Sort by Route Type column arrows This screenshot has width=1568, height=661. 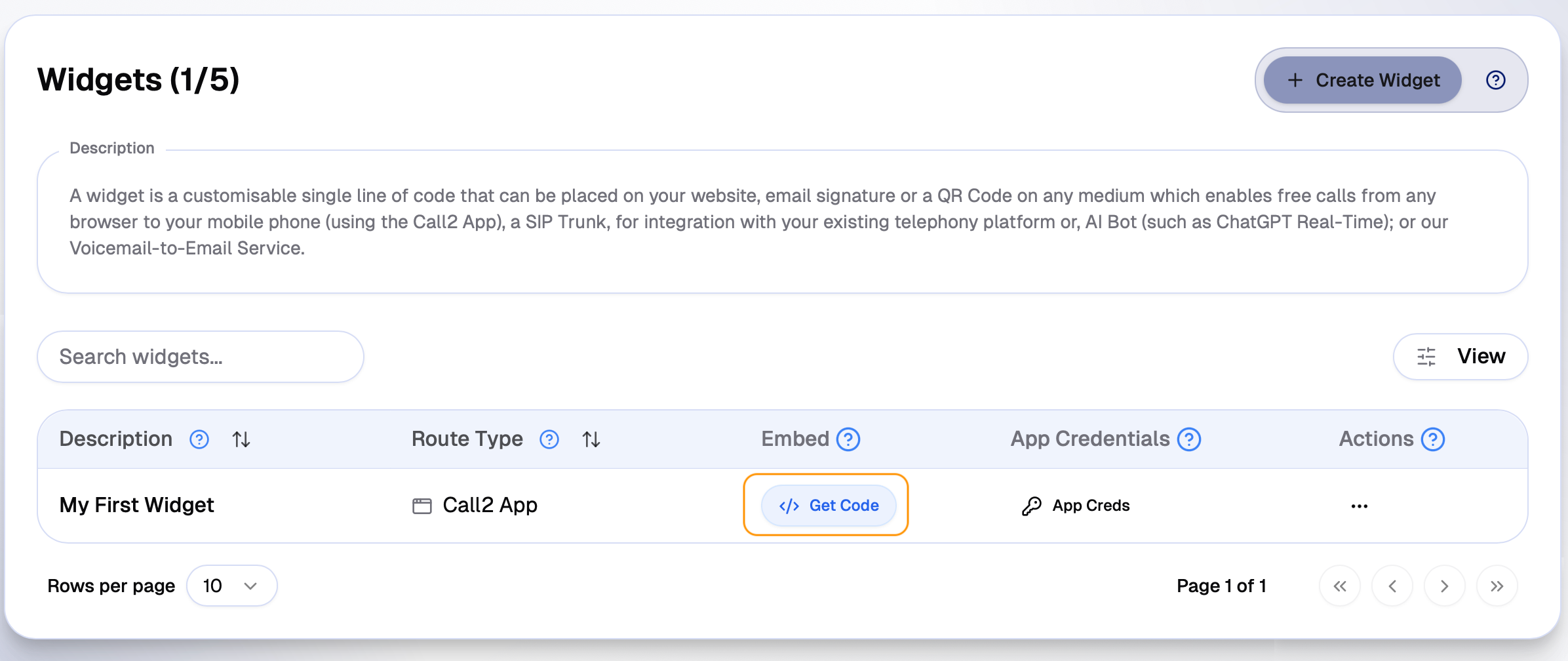[591, 439]
